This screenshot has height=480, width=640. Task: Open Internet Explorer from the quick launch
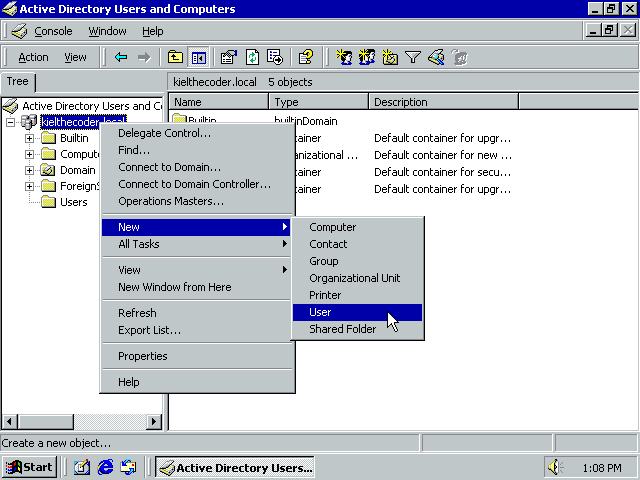point(105,467)
